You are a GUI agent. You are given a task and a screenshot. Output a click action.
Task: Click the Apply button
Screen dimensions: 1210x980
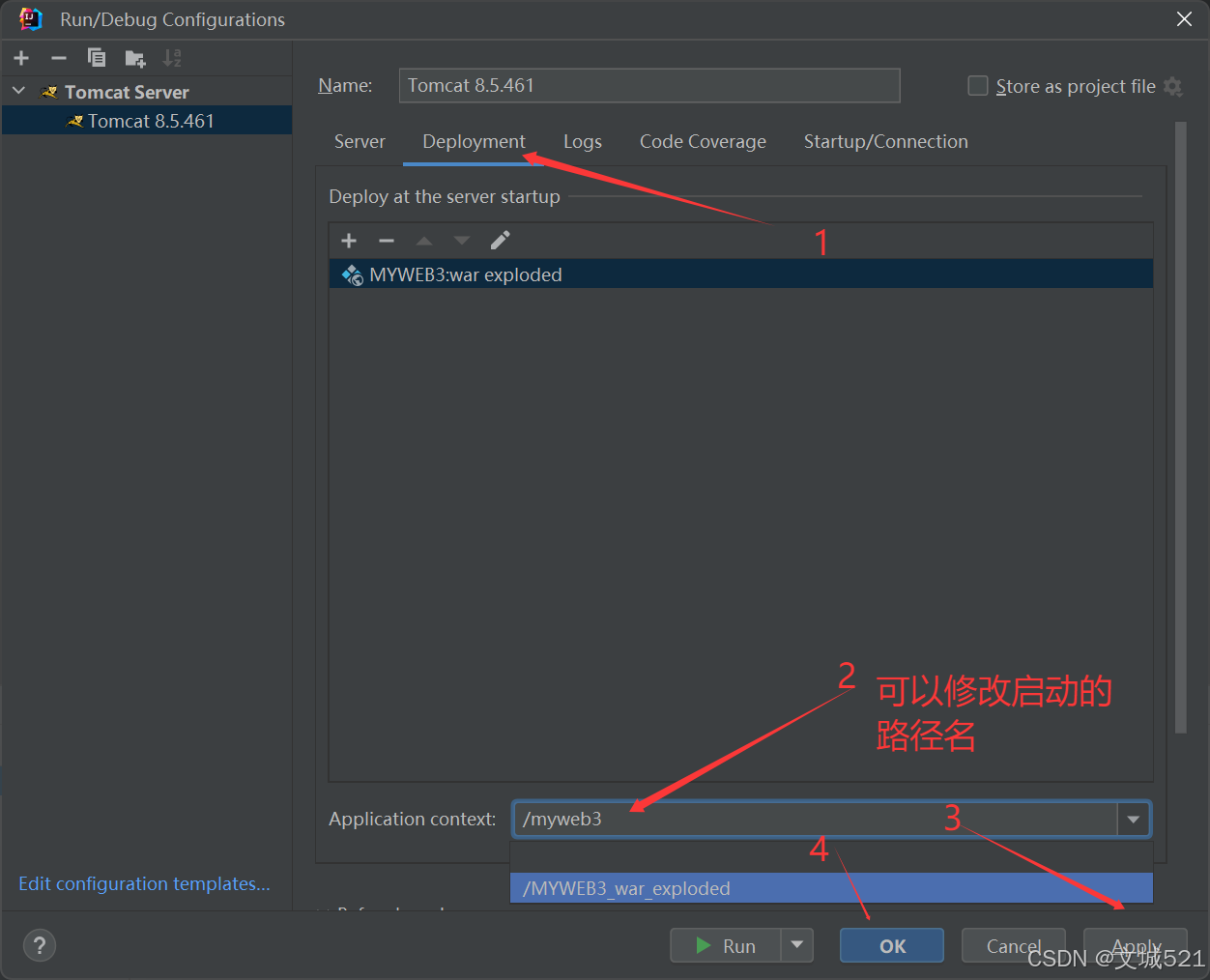point(1136,945)
